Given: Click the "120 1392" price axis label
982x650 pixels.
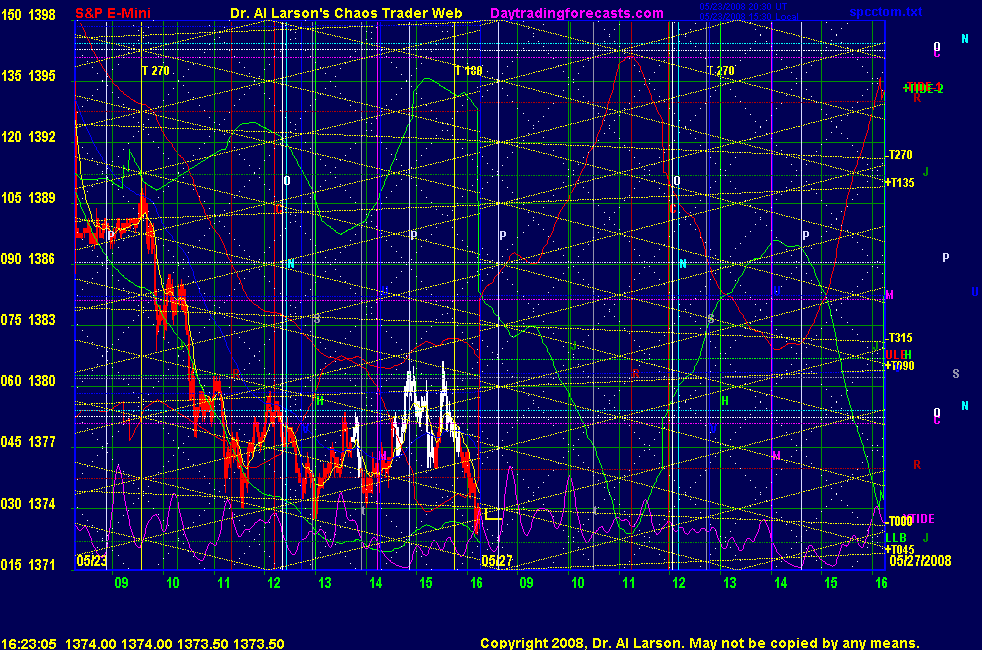Looking at the screenshot, I should (x=28, y=137).
